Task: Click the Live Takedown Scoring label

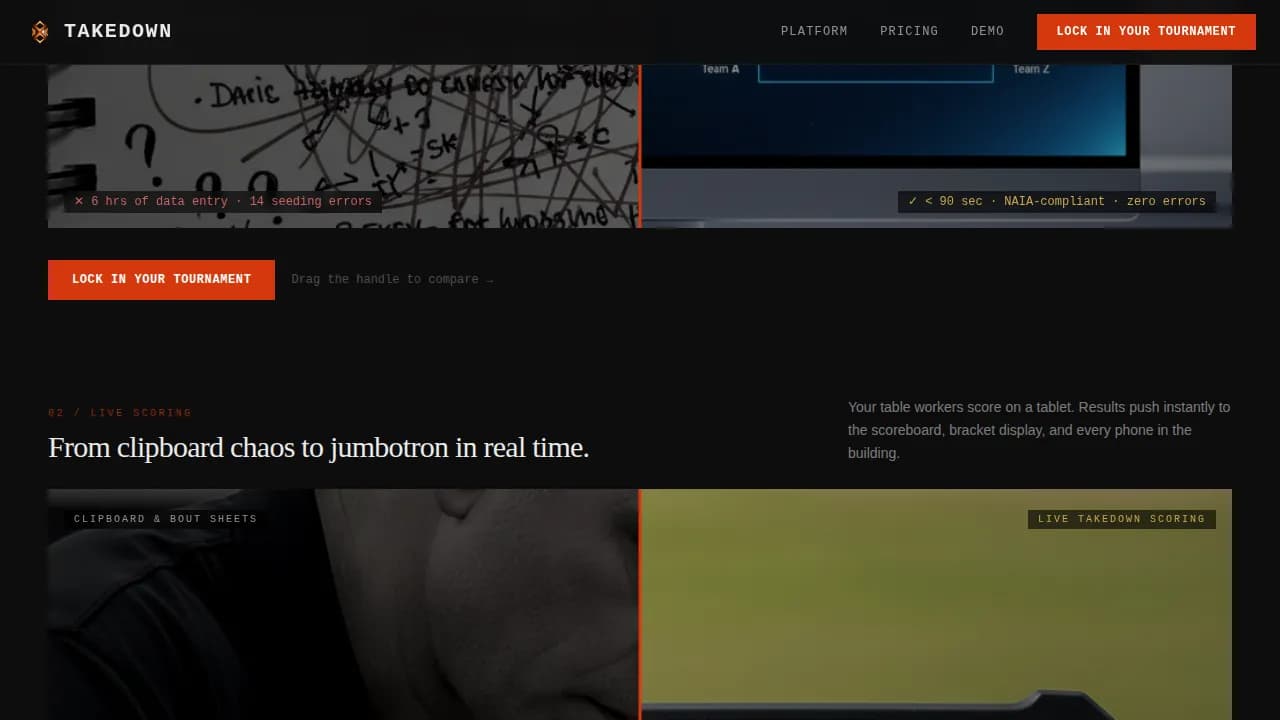Action: pos(1121,519)
